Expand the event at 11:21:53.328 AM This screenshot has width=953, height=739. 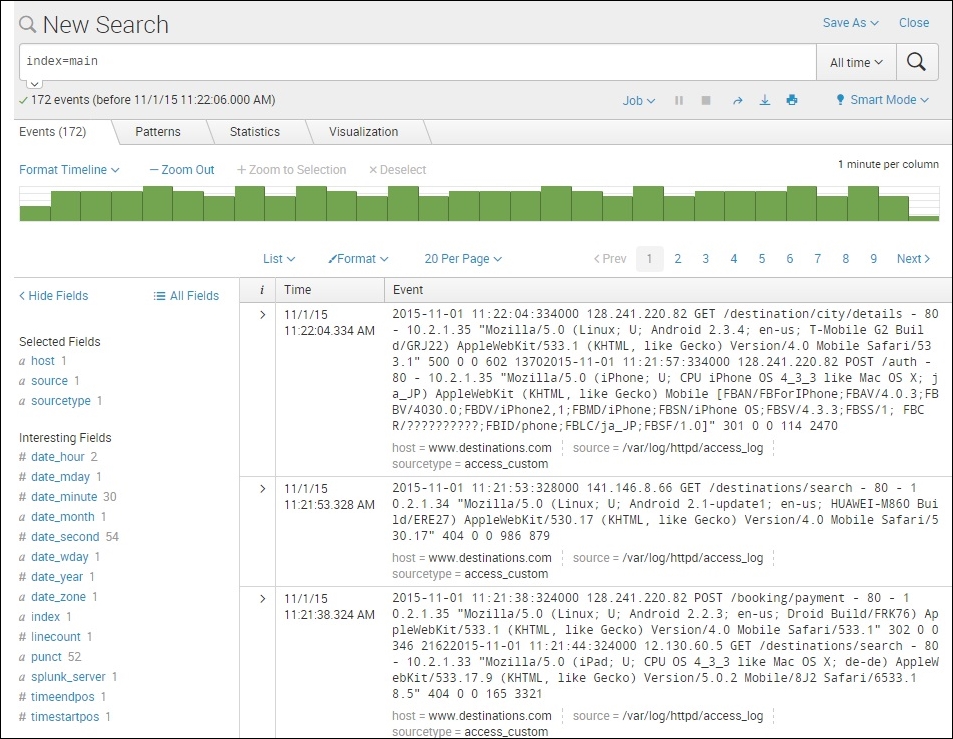point(262,489)
